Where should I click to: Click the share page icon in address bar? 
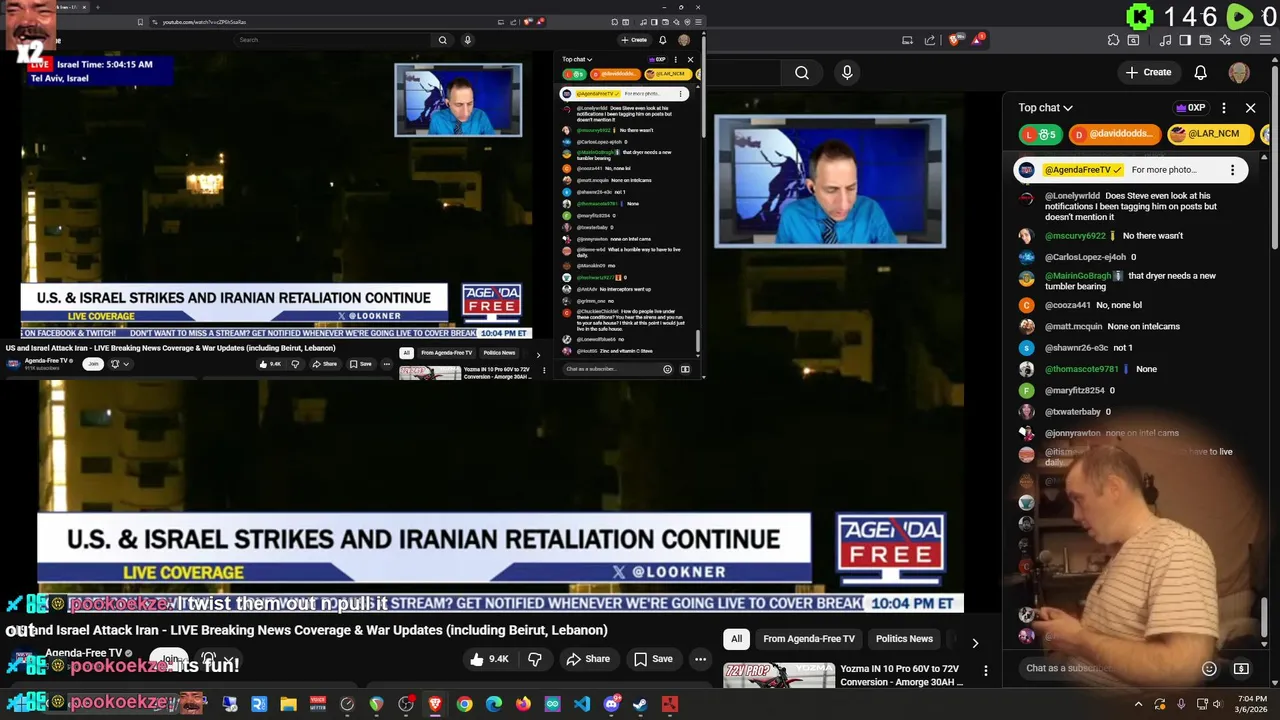[929, 40]
